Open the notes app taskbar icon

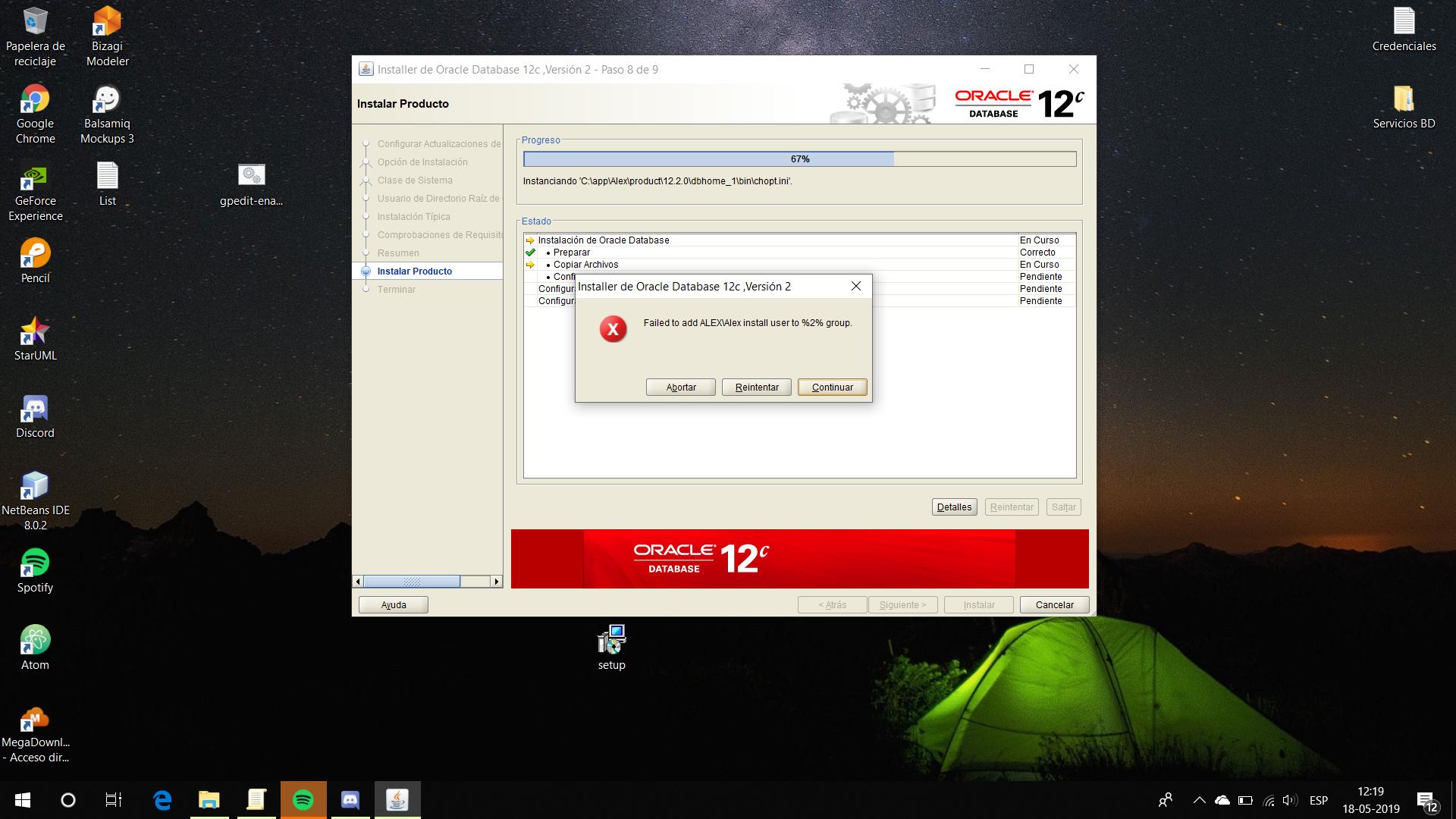(256, 800)
